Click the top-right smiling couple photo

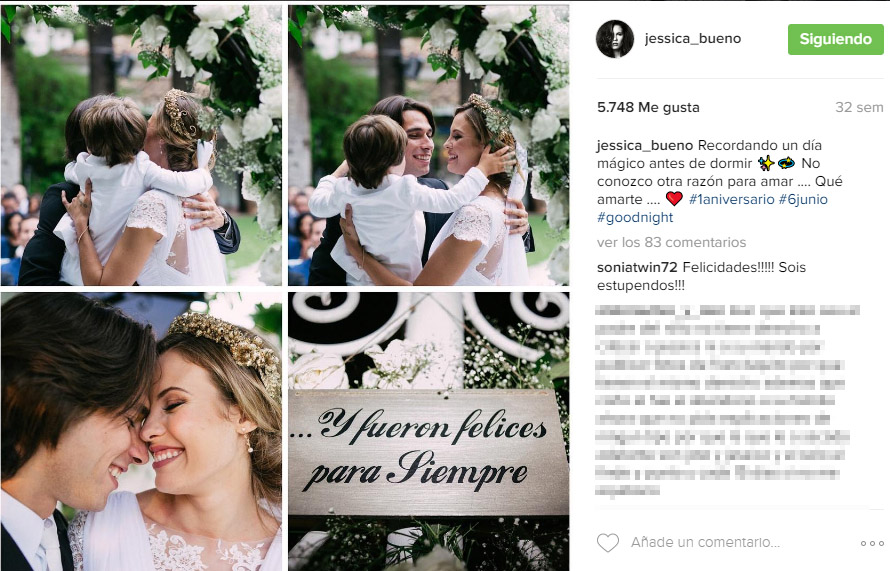pos(429,145)
